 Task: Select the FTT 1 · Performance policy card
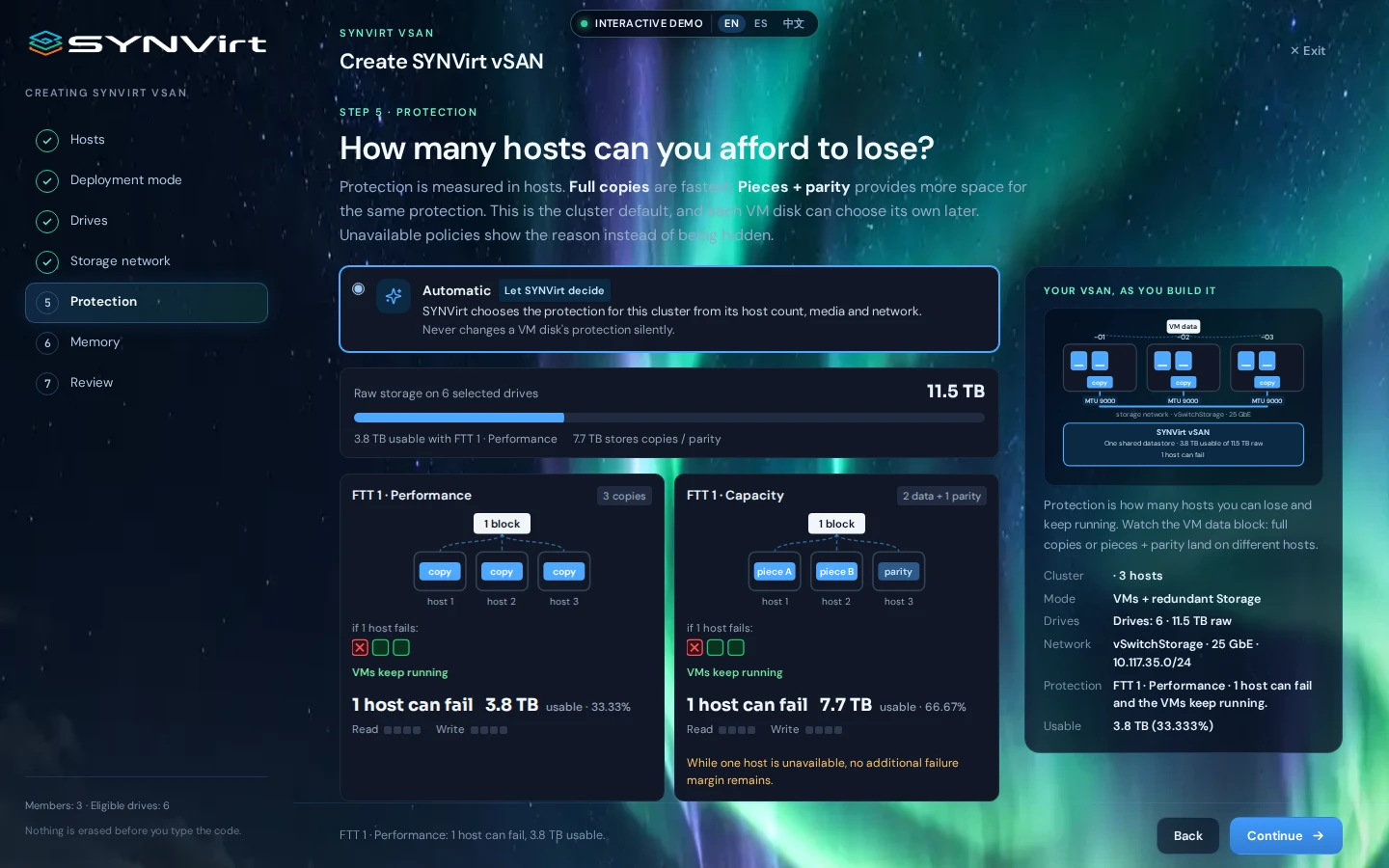502,637
